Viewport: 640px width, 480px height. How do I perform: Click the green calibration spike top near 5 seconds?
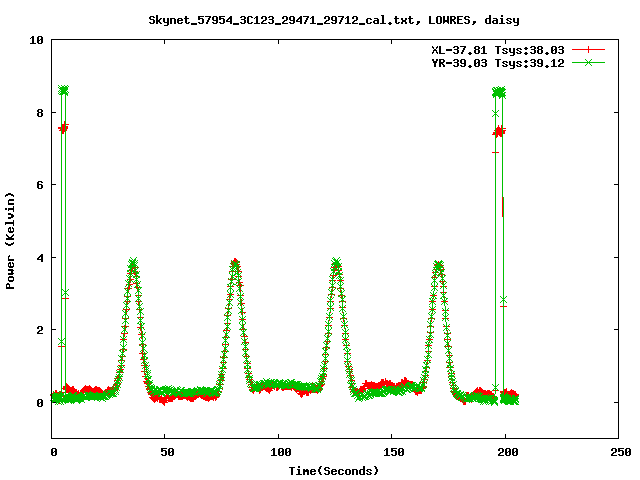(63, 90)
